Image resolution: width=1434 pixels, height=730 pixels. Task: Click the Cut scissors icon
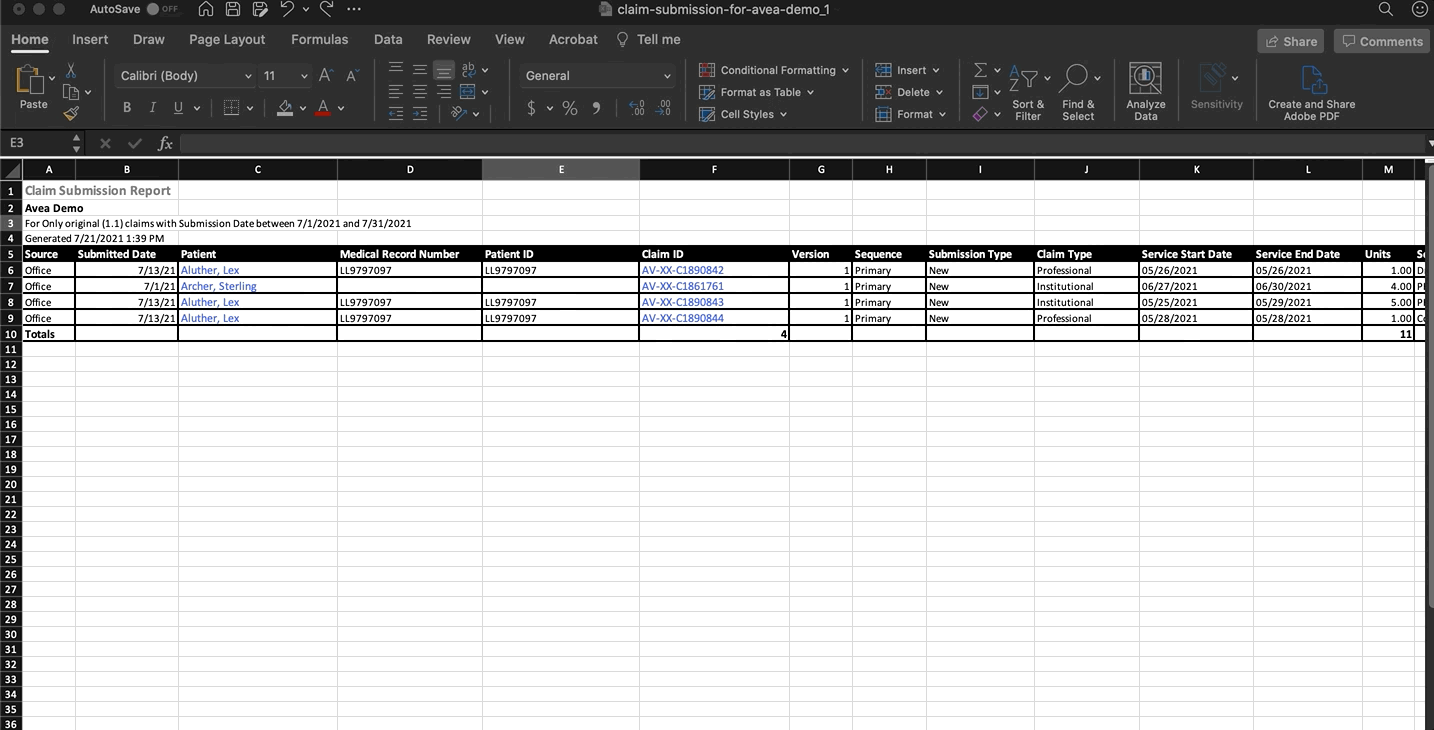[x=71, y=71]
